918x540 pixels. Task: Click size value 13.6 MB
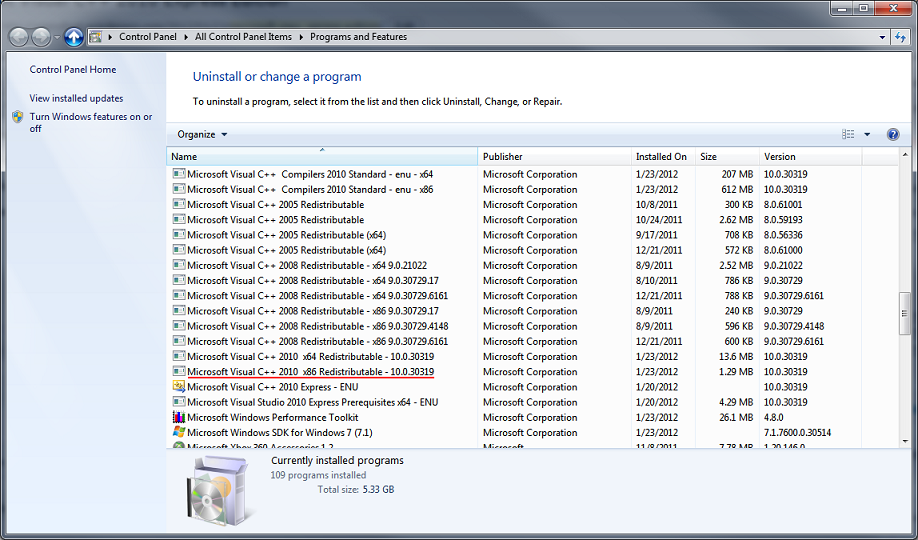(x=736, y=356)
